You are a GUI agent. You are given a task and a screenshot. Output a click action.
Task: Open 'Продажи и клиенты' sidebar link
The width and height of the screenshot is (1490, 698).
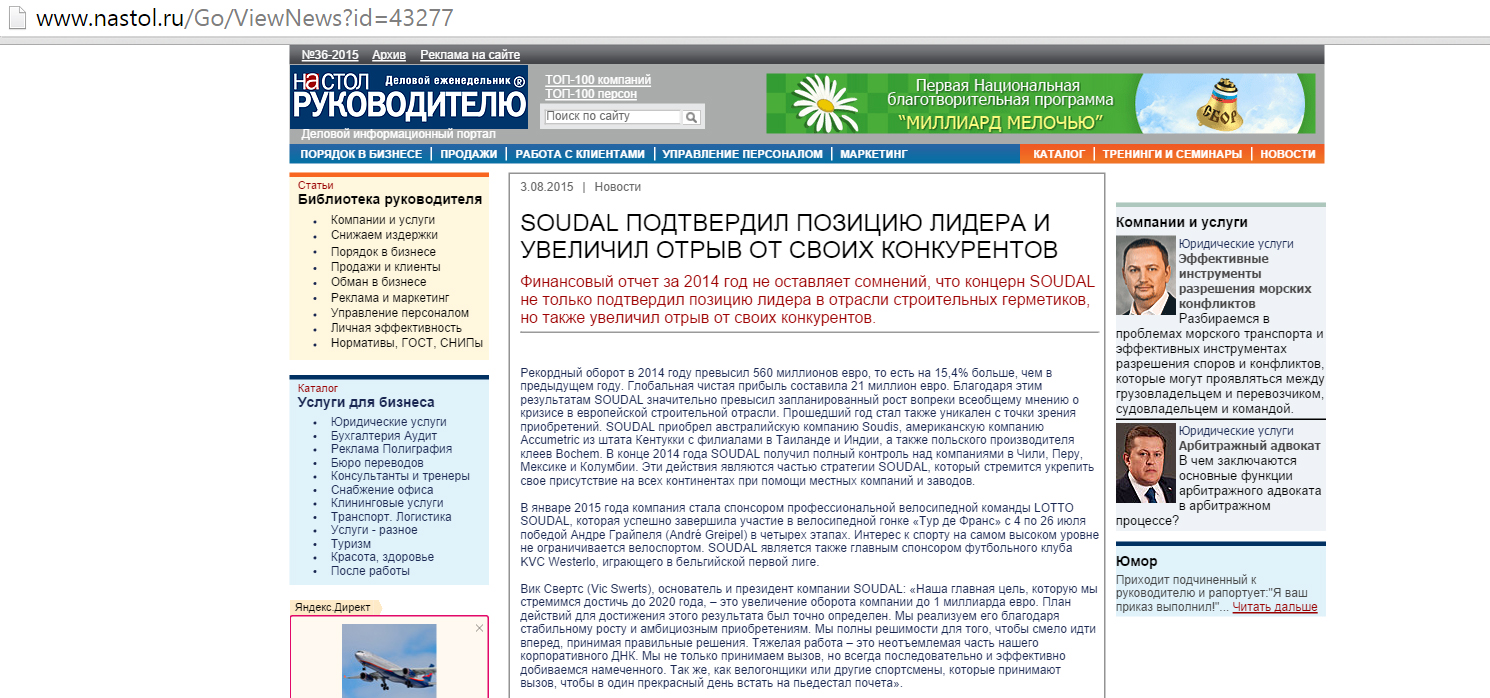point(385,267)
